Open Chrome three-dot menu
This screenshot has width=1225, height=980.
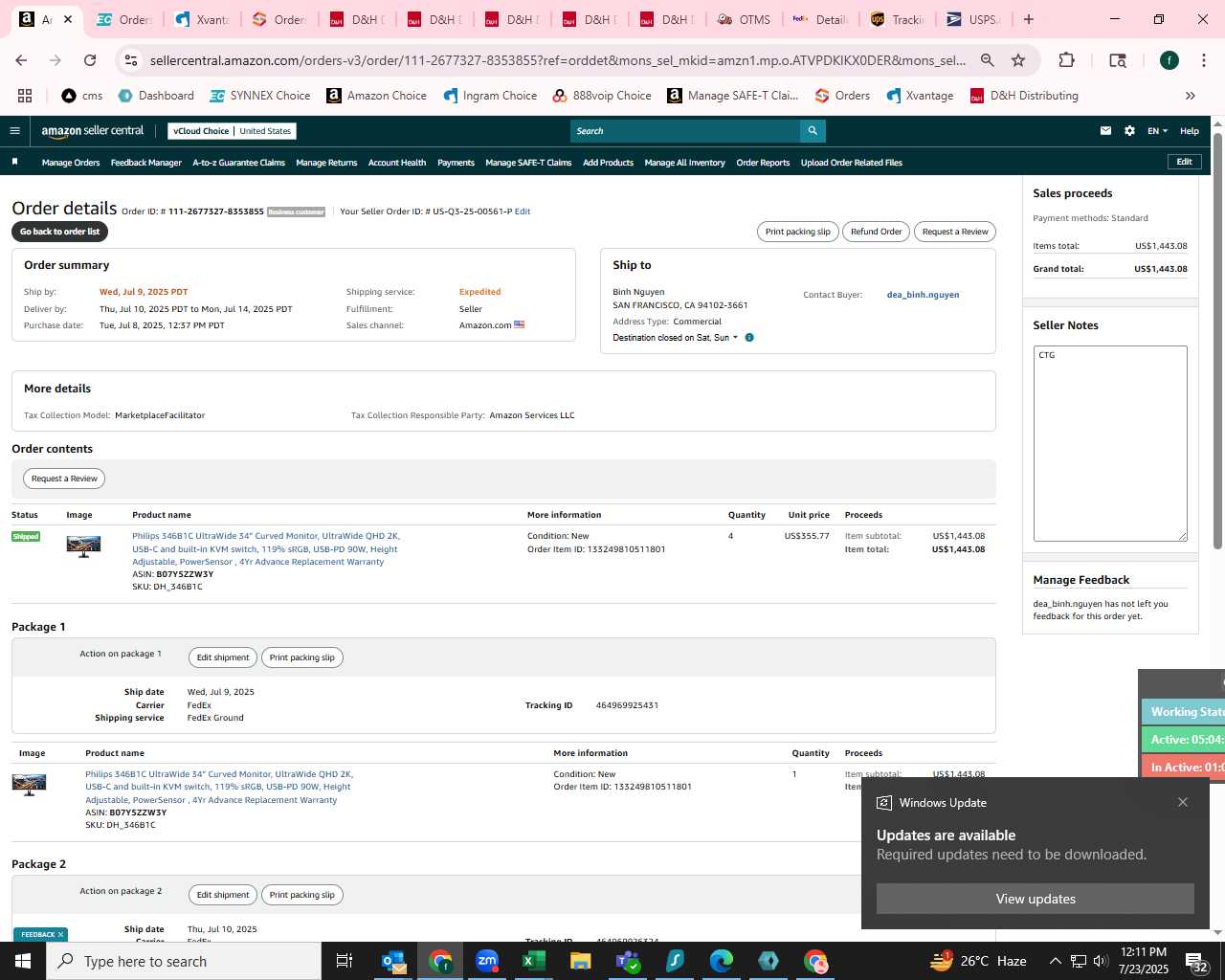tap(1203, 60)
